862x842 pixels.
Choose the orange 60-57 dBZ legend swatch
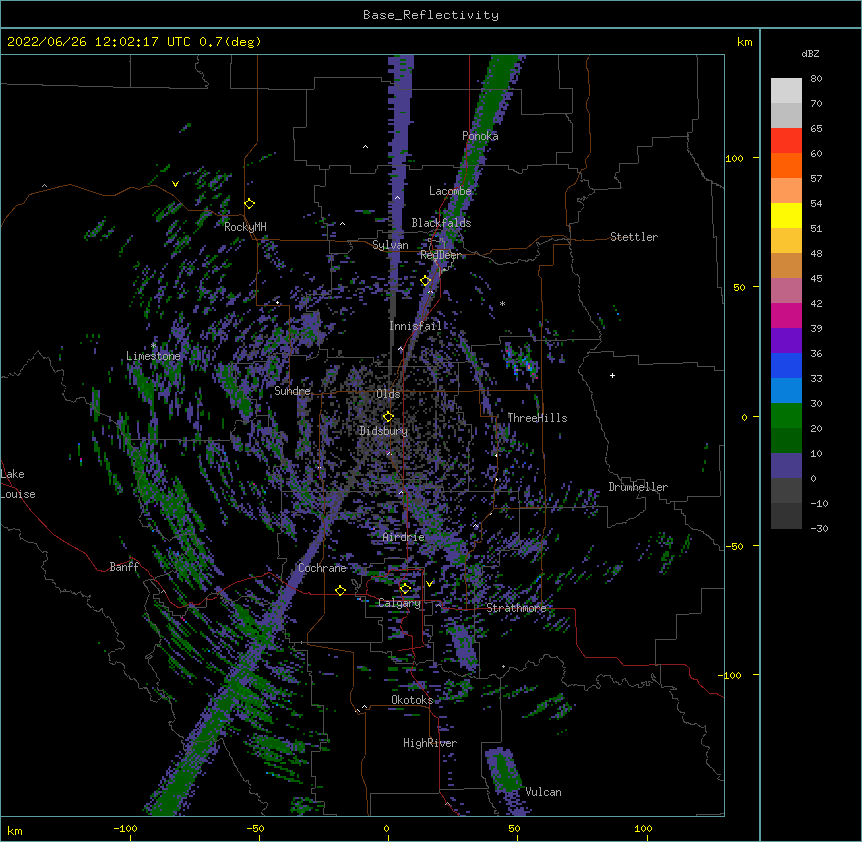pyautogui.click(x=786, y=165)
